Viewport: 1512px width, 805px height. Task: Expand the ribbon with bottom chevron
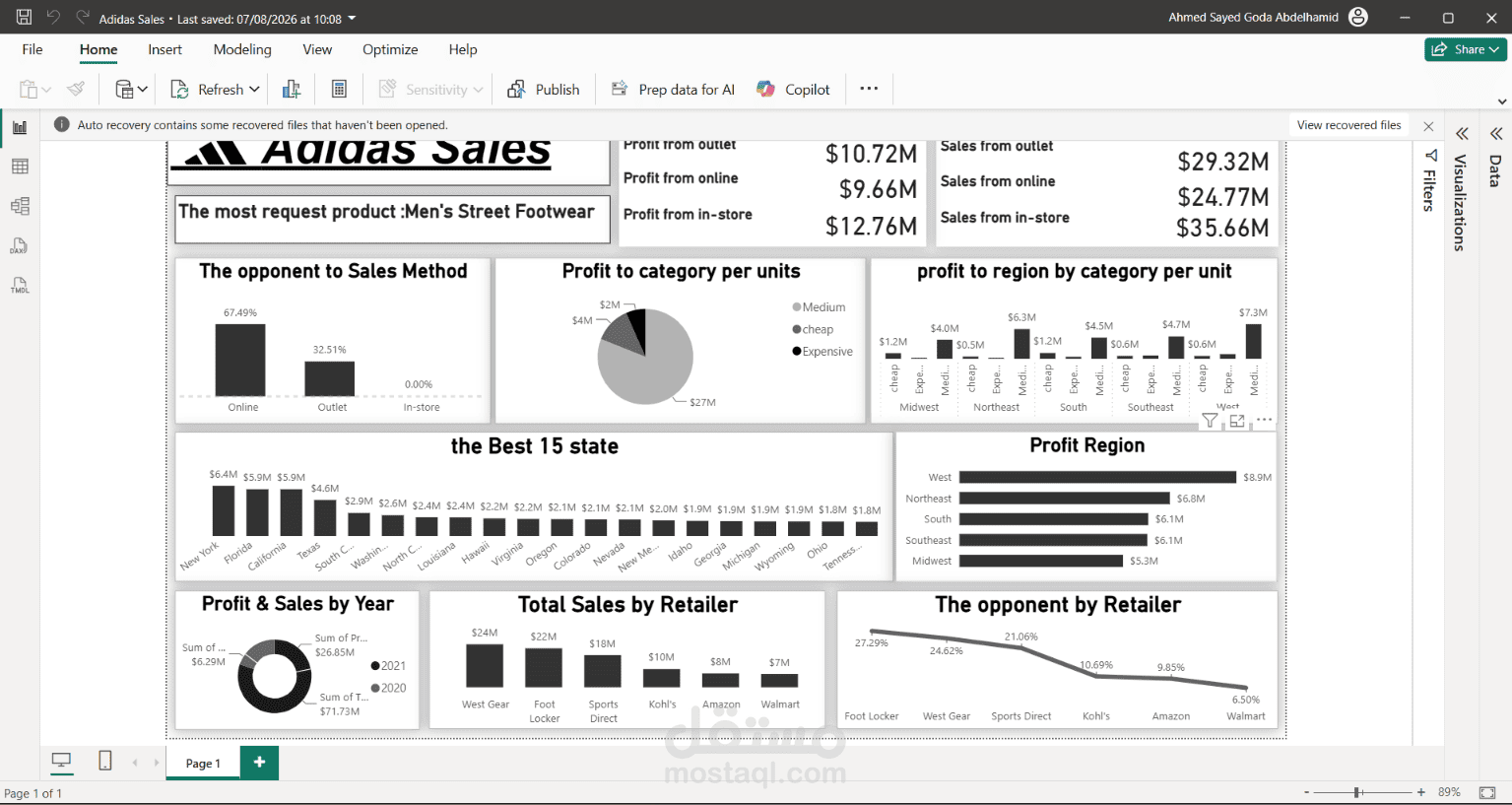1502,101
